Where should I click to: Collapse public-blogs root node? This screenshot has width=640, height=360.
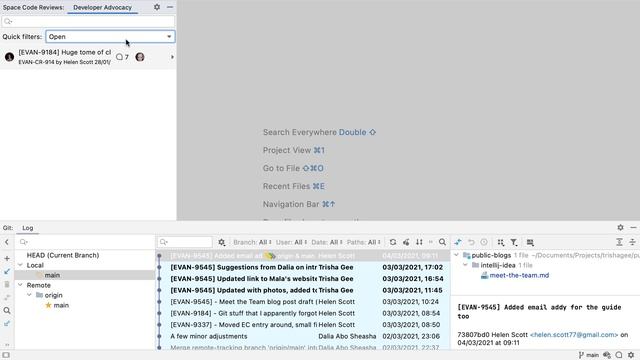point(456,255)
